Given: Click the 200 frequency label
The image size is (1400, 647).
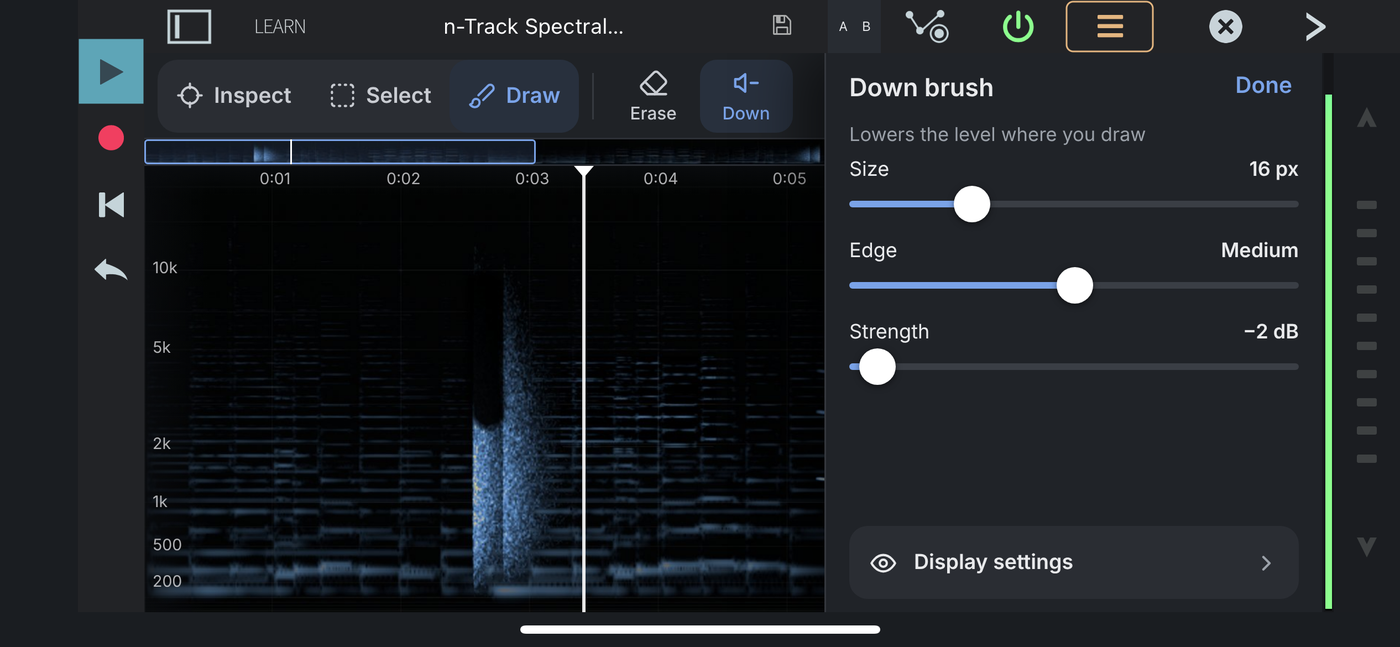Looking at the screenshot, I should point(167,581).
